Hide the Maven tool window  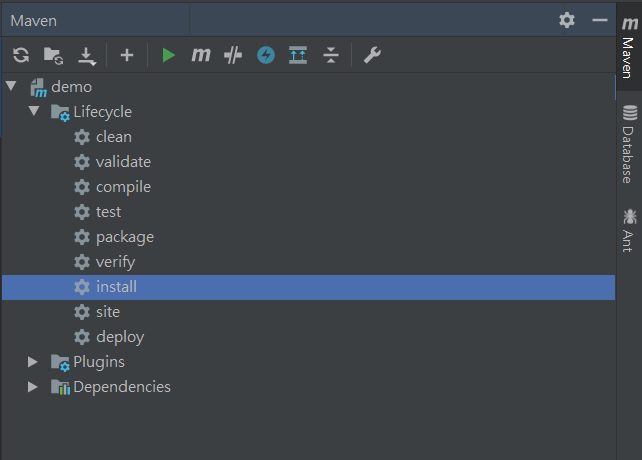[600, 20]
